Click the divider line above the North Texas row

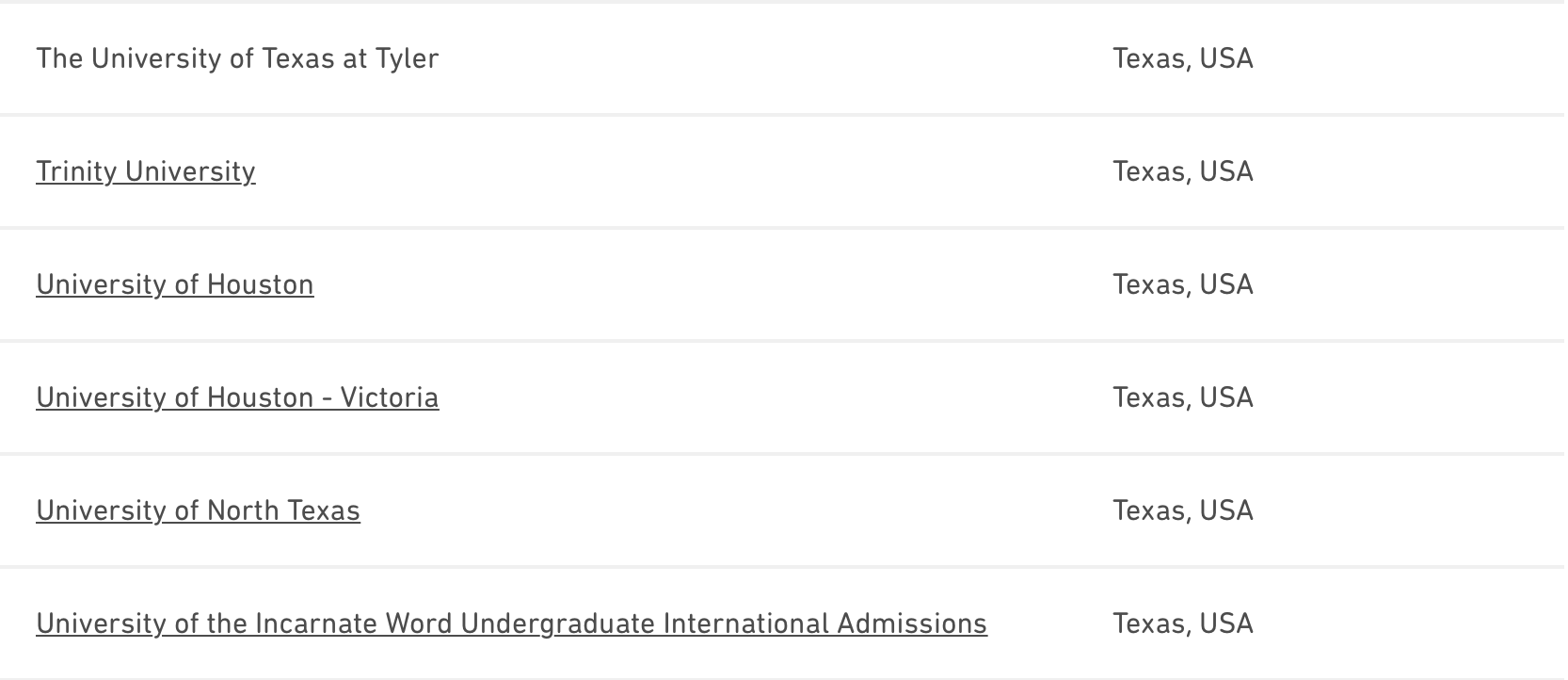(781, 453)
